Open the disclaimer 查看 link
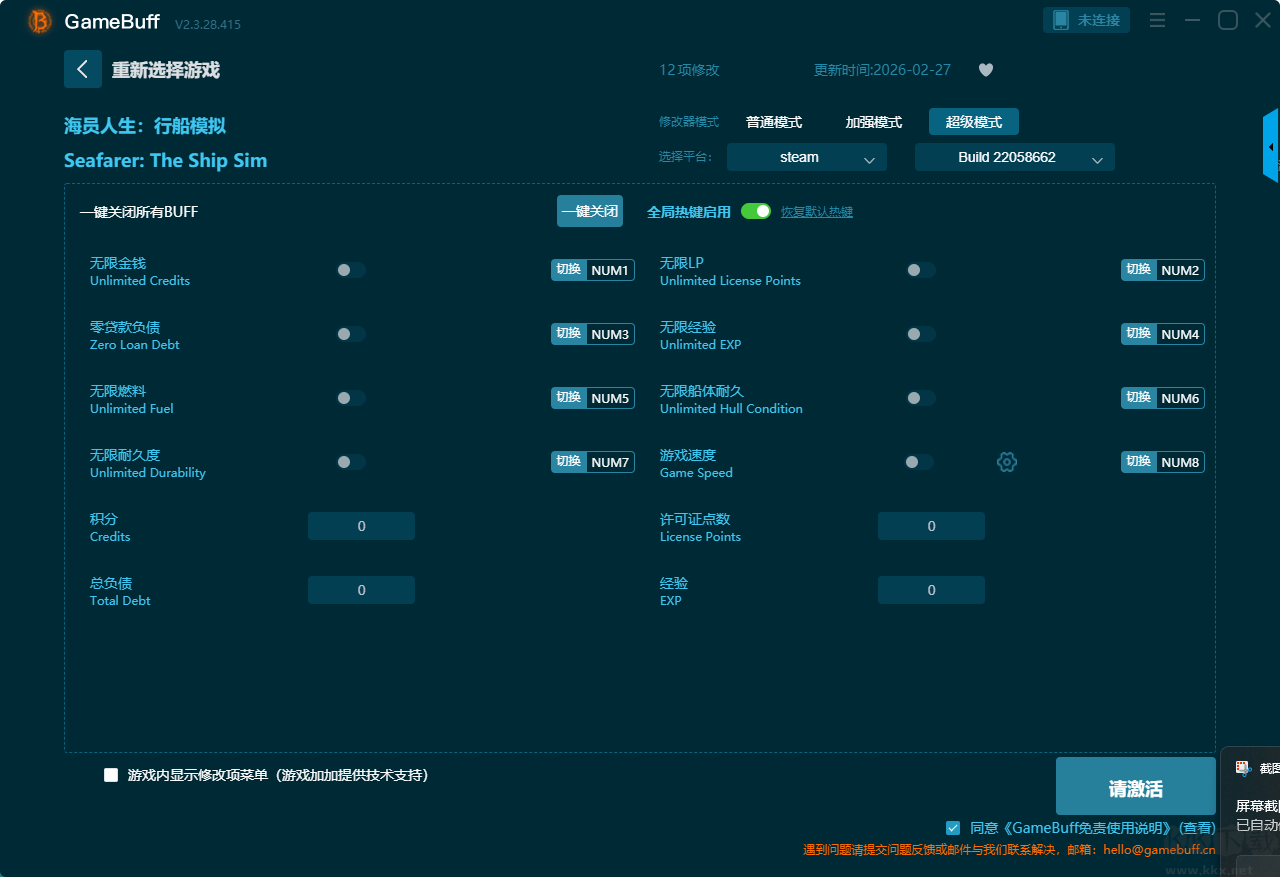This screenshot has width=1280, height=877. tap(1197, 828)
